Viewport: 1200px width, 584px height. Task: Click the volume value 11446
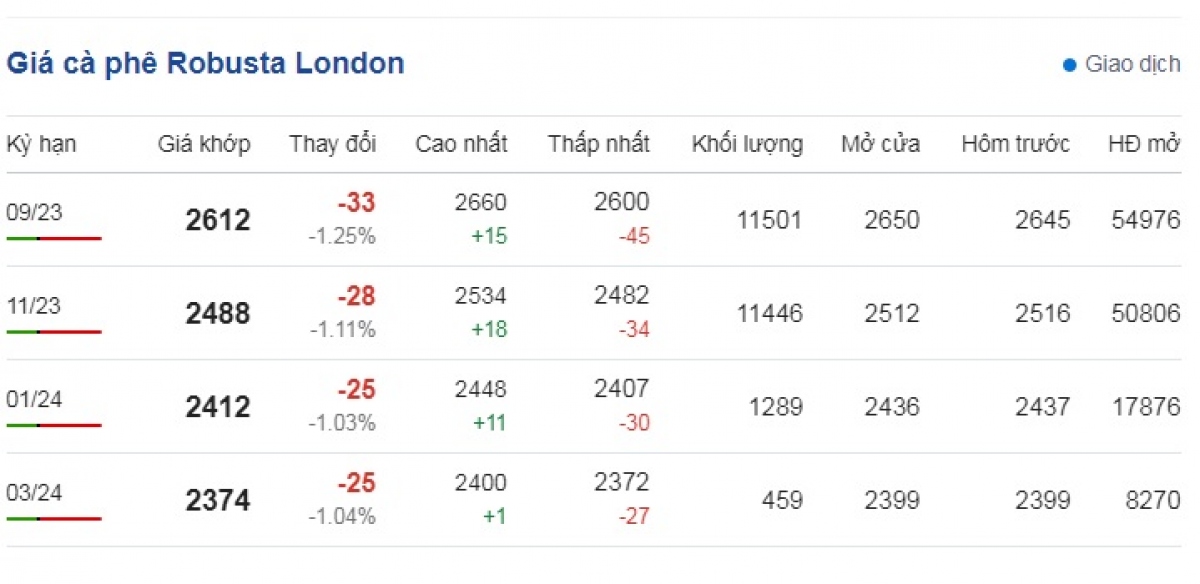click(x=769, y=314)
